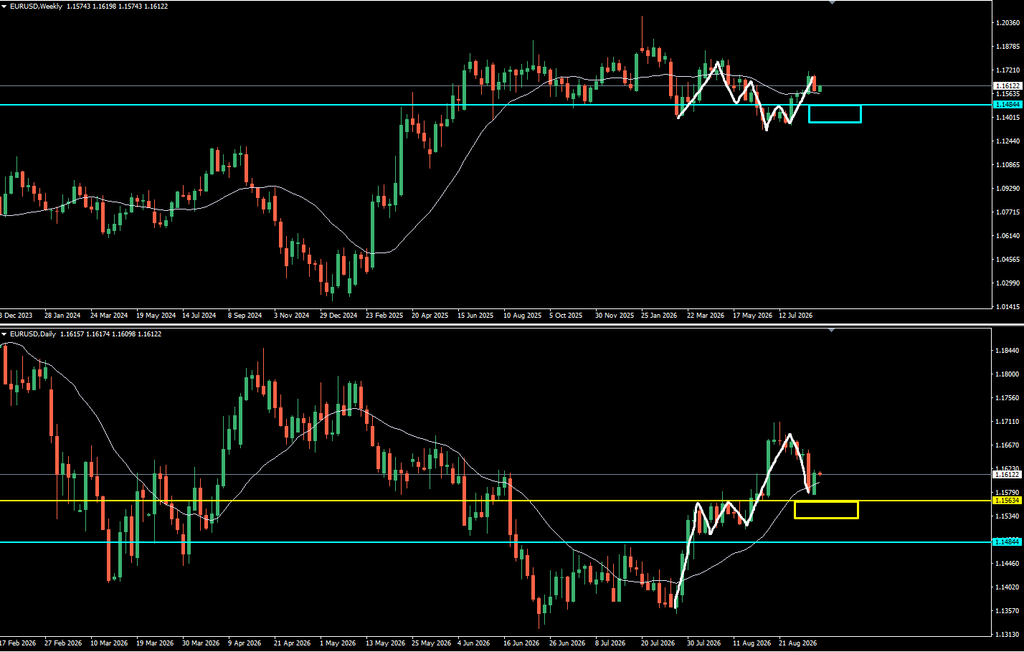Click the chart shift triangle on Daily chart
This screenshot has width=1024, height=652.
click(831, 331)
